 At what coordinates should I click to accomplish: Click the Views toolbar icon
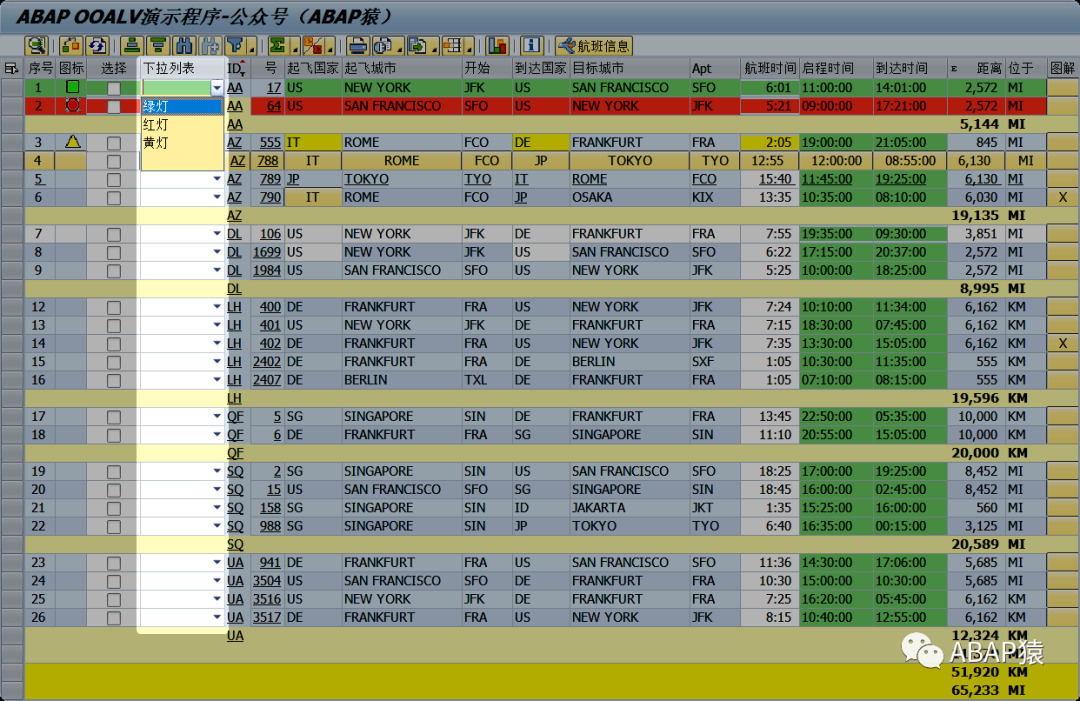(383, 46)
